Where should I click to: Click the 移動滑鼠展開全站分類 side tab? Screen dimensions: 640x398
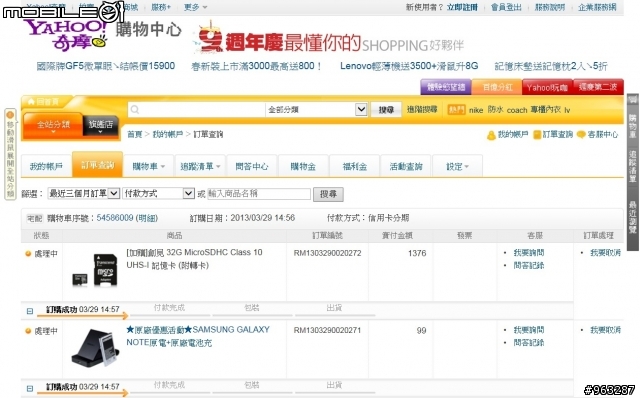pos(10,154)
